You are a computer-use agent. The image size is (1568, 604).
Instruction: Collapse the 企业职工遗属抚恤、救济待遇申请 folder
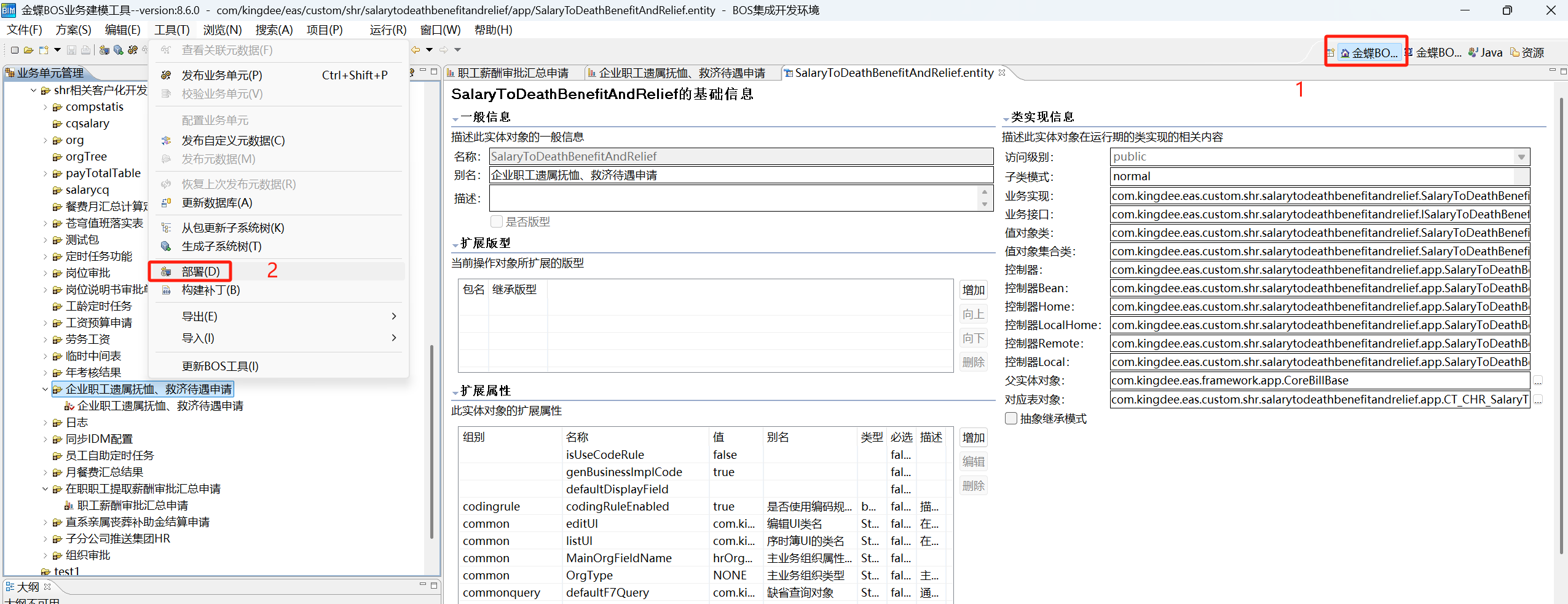coord(45,389)
